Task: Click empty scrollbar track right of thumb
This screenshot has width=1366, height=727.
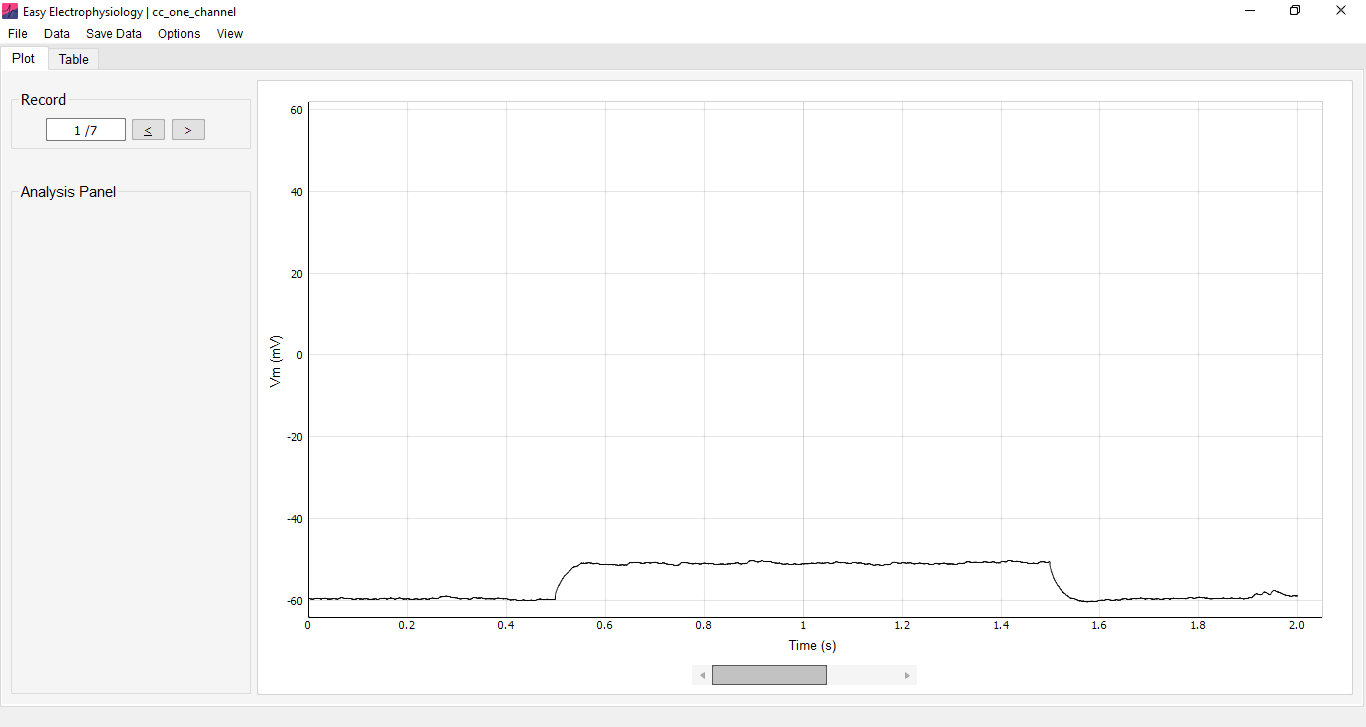Action: pyautogui.click(x=862, y=675)
